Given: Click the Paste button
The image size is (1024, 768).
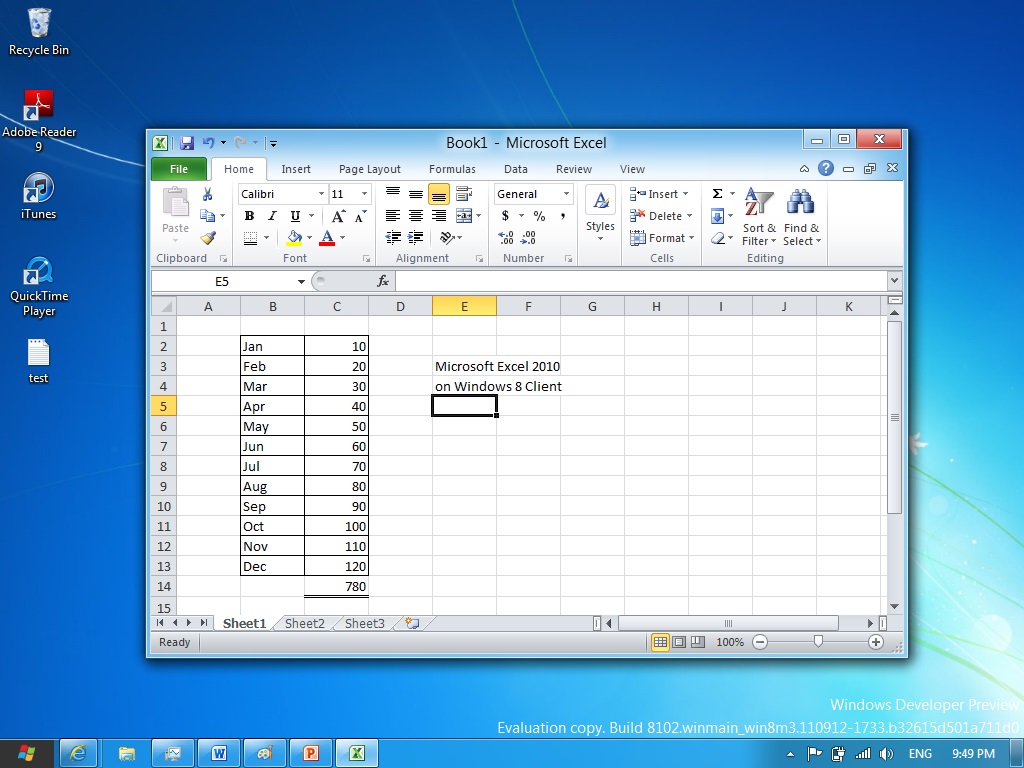Looking at the screenshot, I should click(x=175, y=210).
